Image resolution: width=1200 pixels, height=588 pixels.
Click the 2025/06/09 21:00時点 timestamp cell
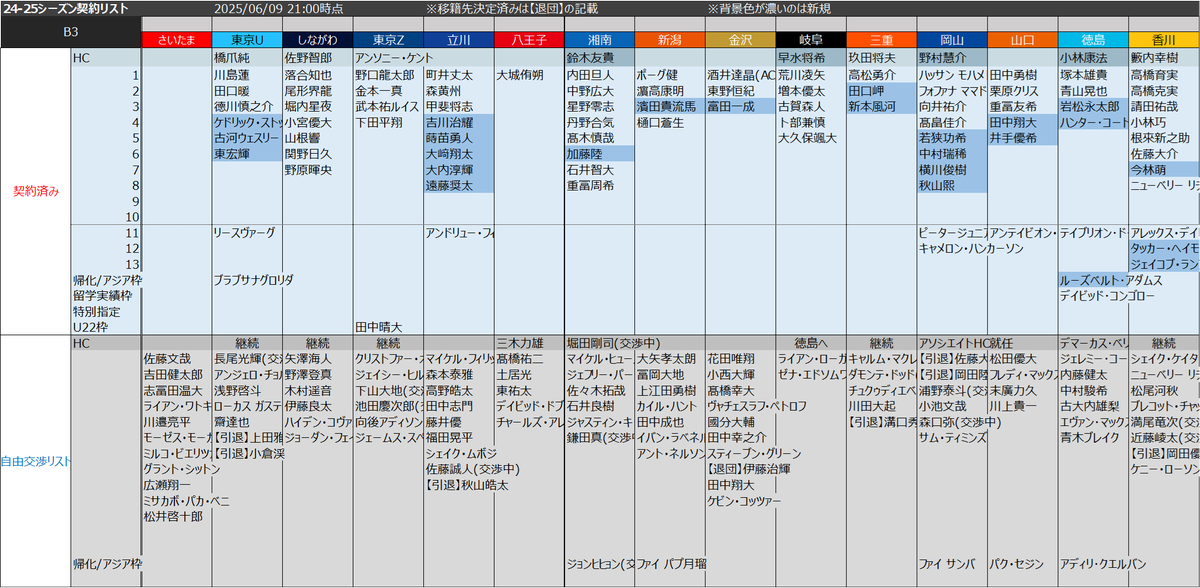[277, 8]
